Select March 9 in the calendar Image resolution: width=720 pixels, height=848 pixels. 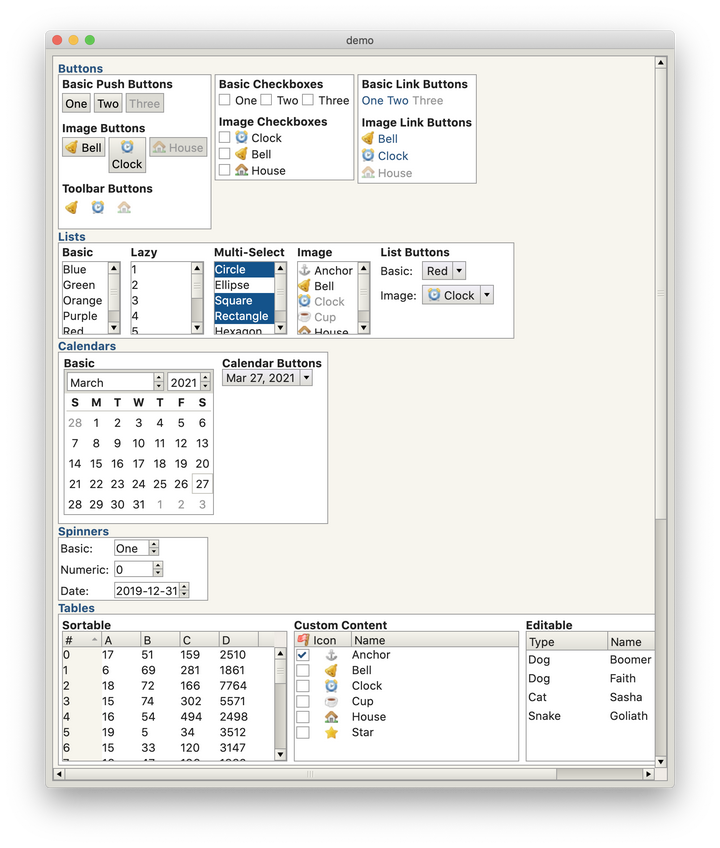point(117,443)
